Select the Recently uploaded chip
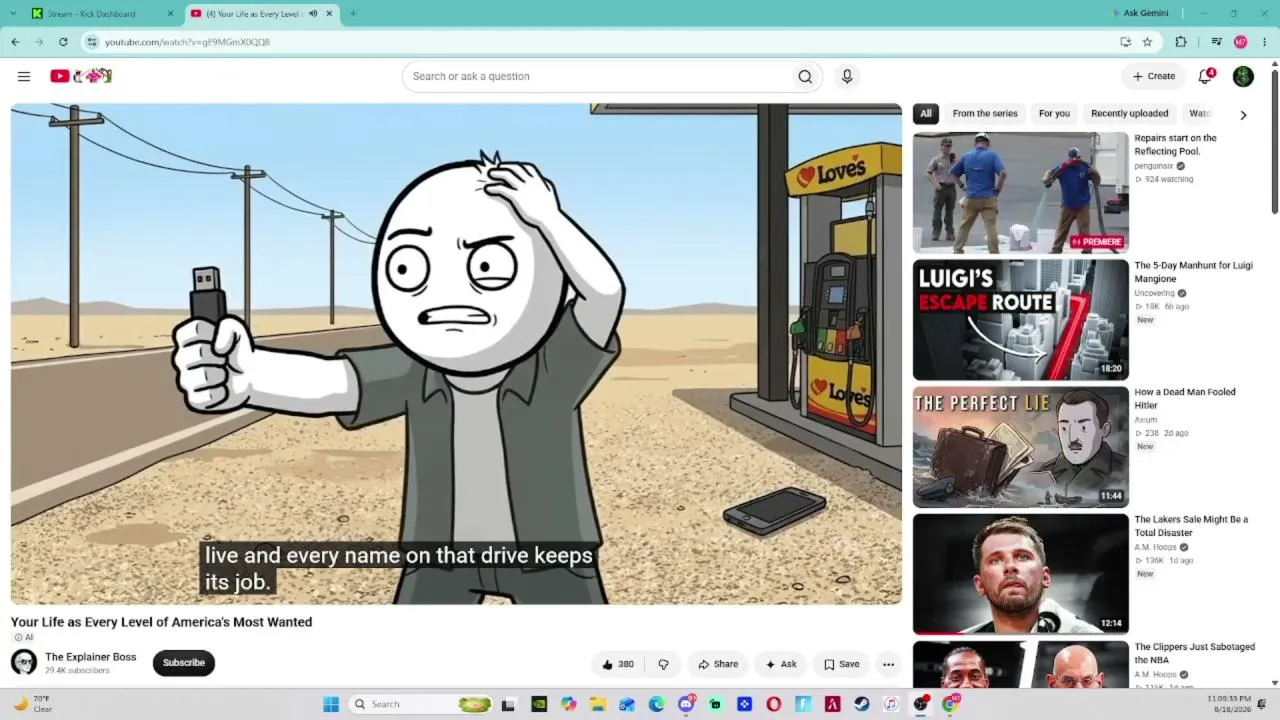This screenshot has width=1280, height=720. coord(1130,114)
